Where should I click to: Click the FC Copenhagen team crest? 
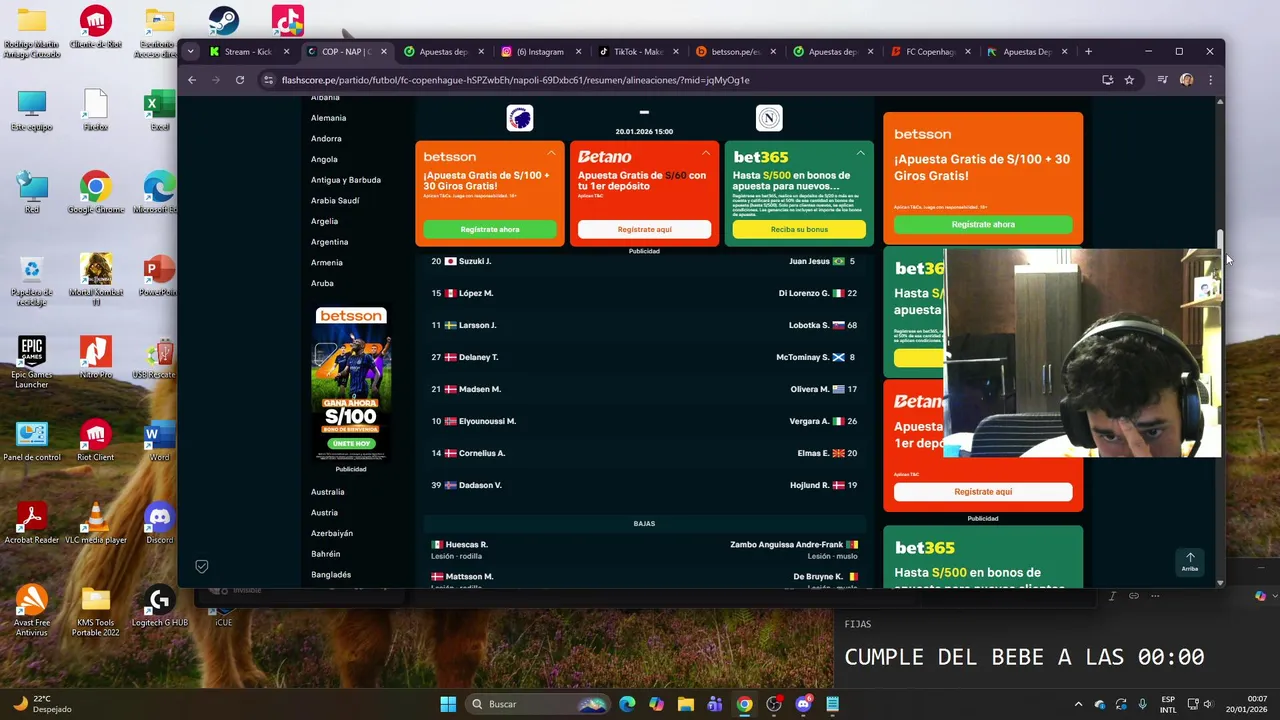point(520,118)
